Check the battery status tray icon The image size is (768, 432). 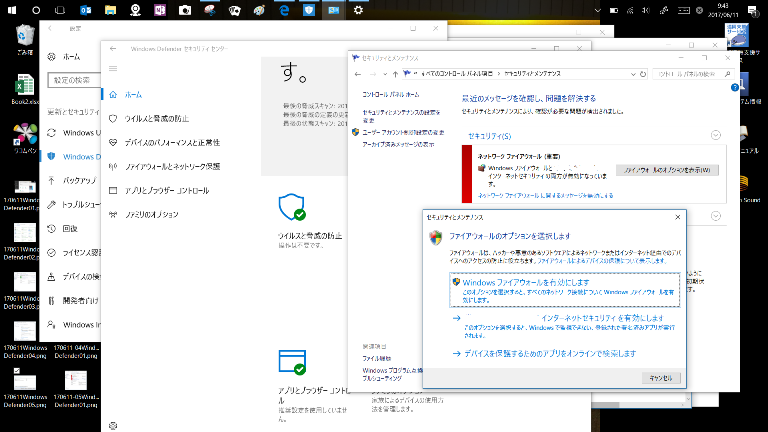coord(614,10)
